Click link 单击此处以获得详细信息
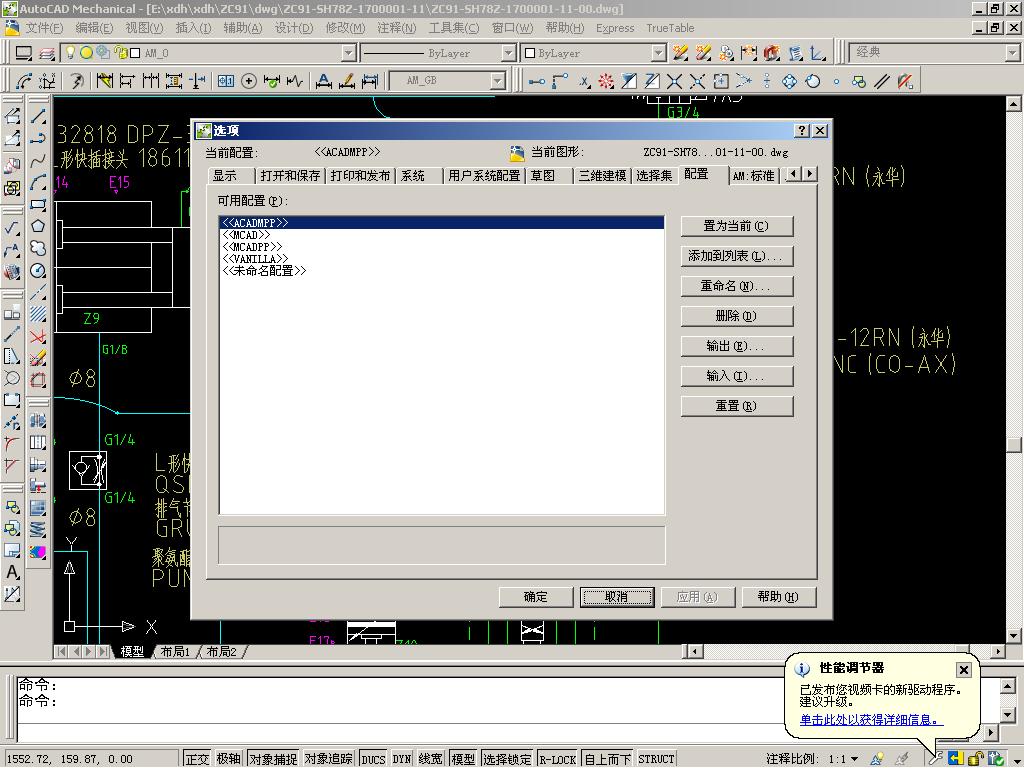1024x768 pixels. pos(872,720)
